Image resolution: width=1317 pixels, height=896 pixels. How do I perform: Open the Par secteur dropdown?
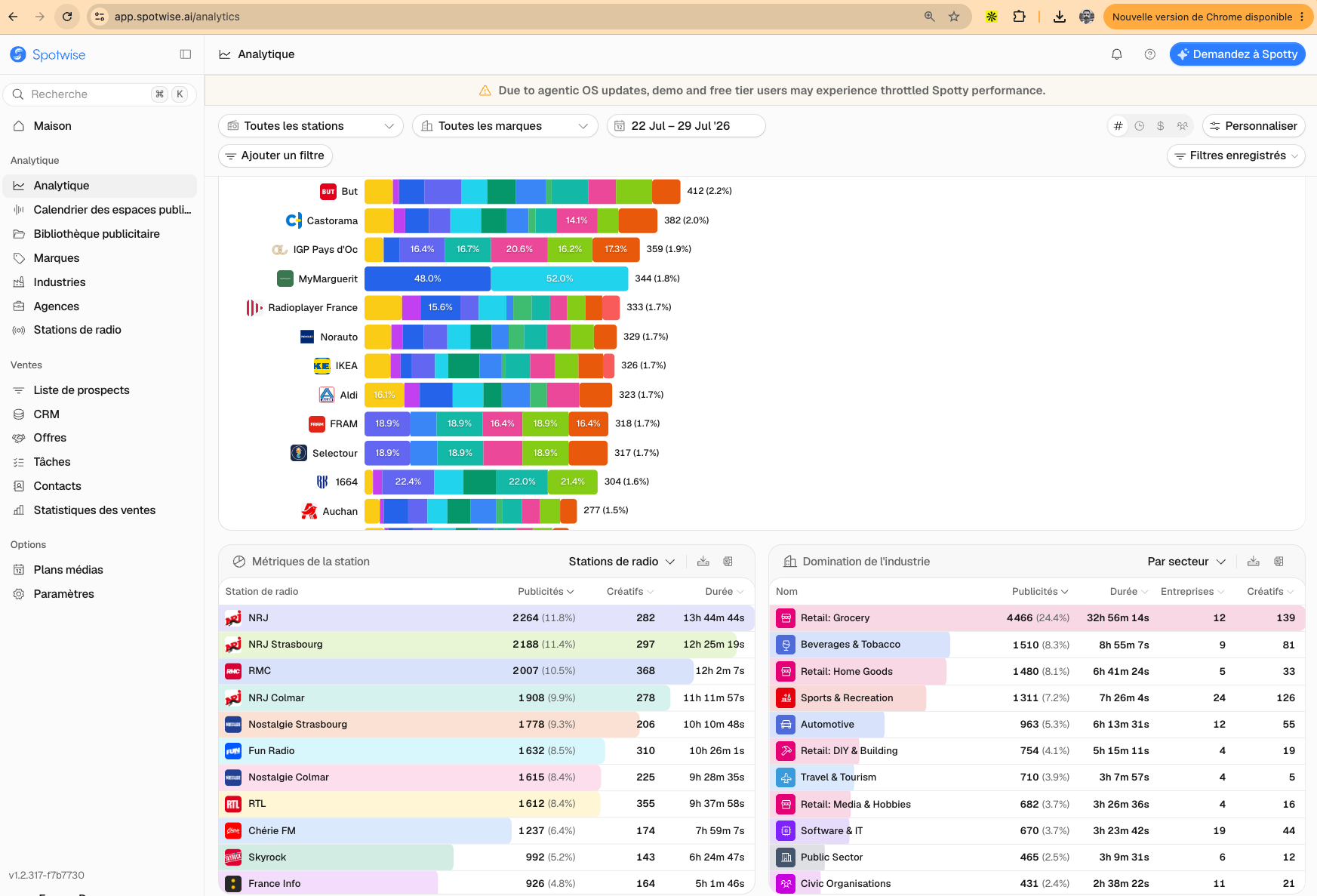pos(1186,562)
